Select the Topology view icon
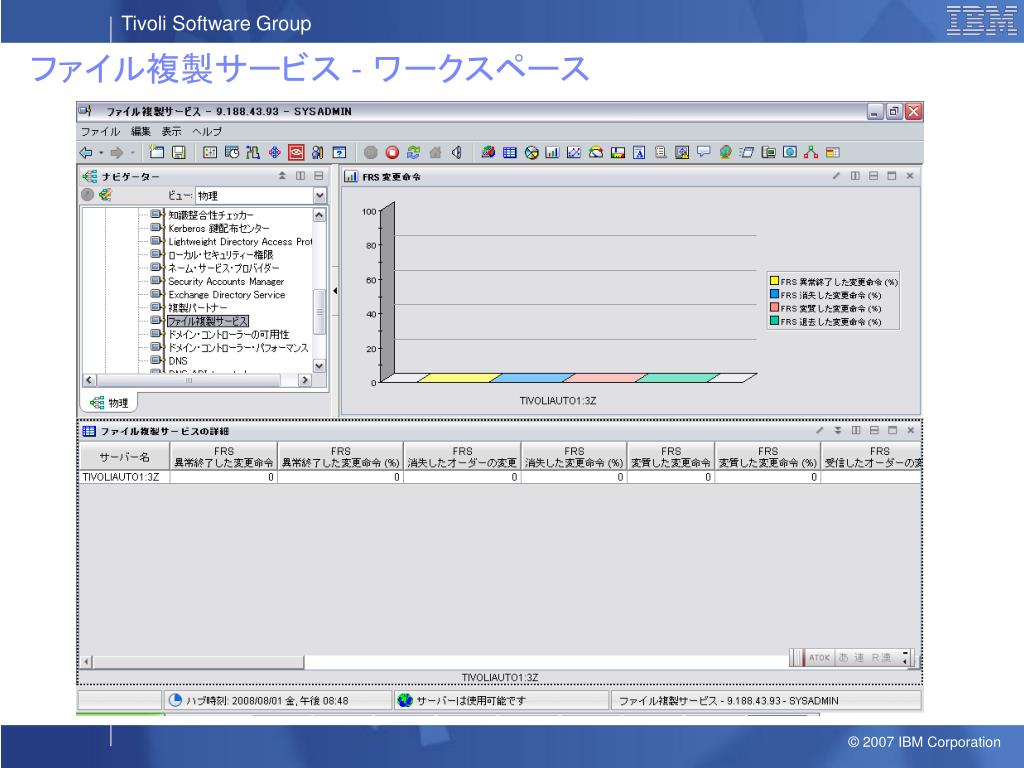 pos(810,152)
